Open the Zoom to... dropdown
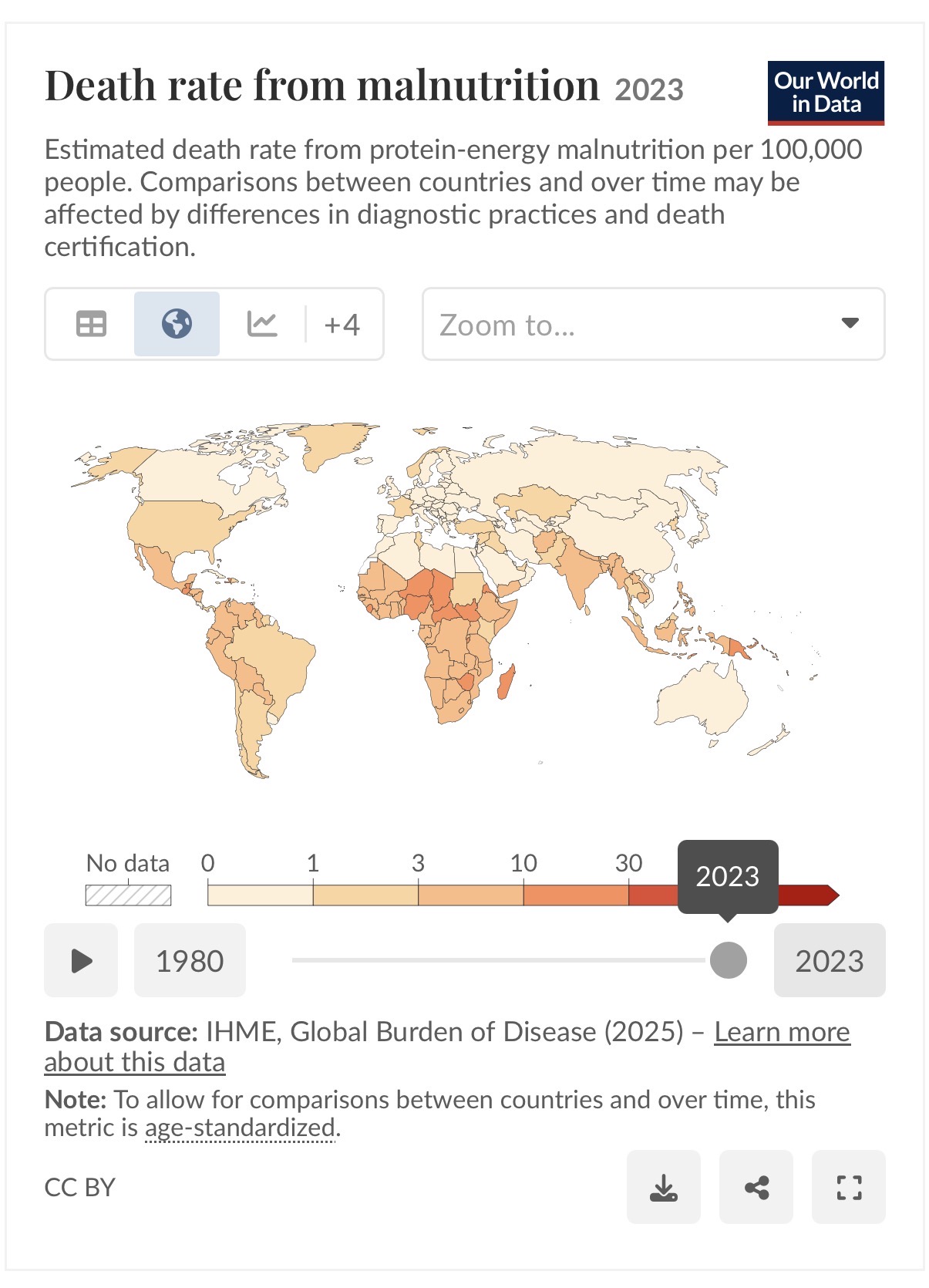929x1288 pixels. pos(654,324)
